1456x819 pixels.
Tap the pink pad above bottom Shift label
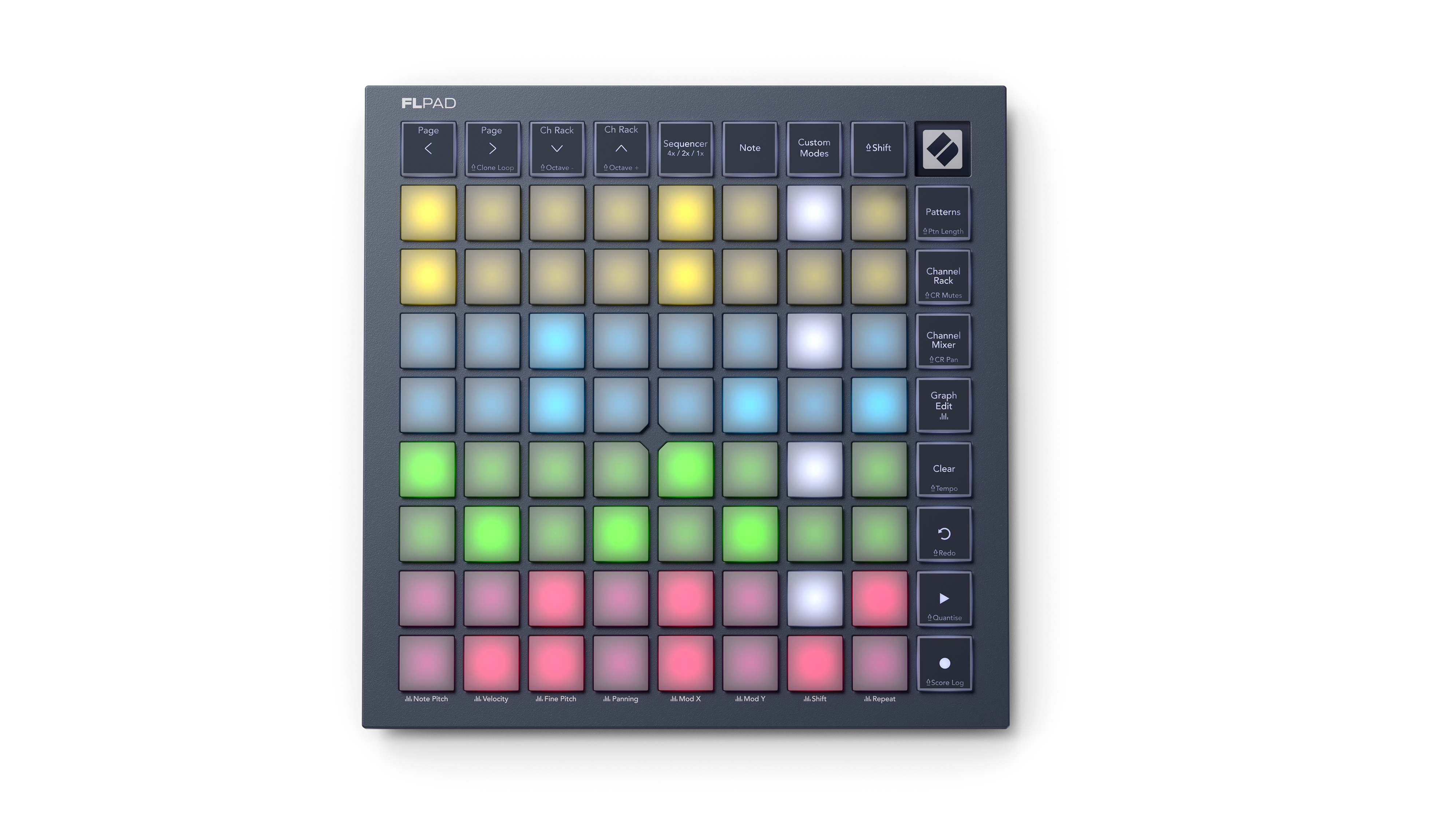tap(815, 663)
